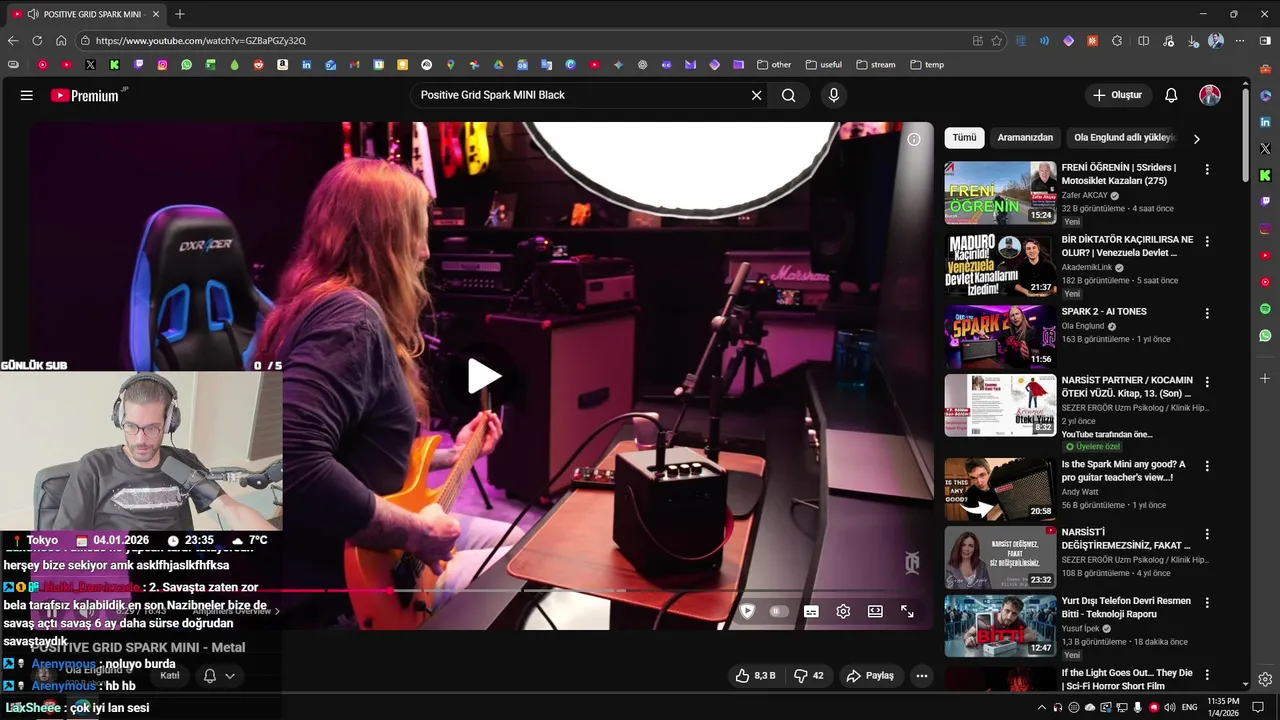Open YouTube notifications bell
This screenshot has height=720, width=1280.
coord(1171,95)
